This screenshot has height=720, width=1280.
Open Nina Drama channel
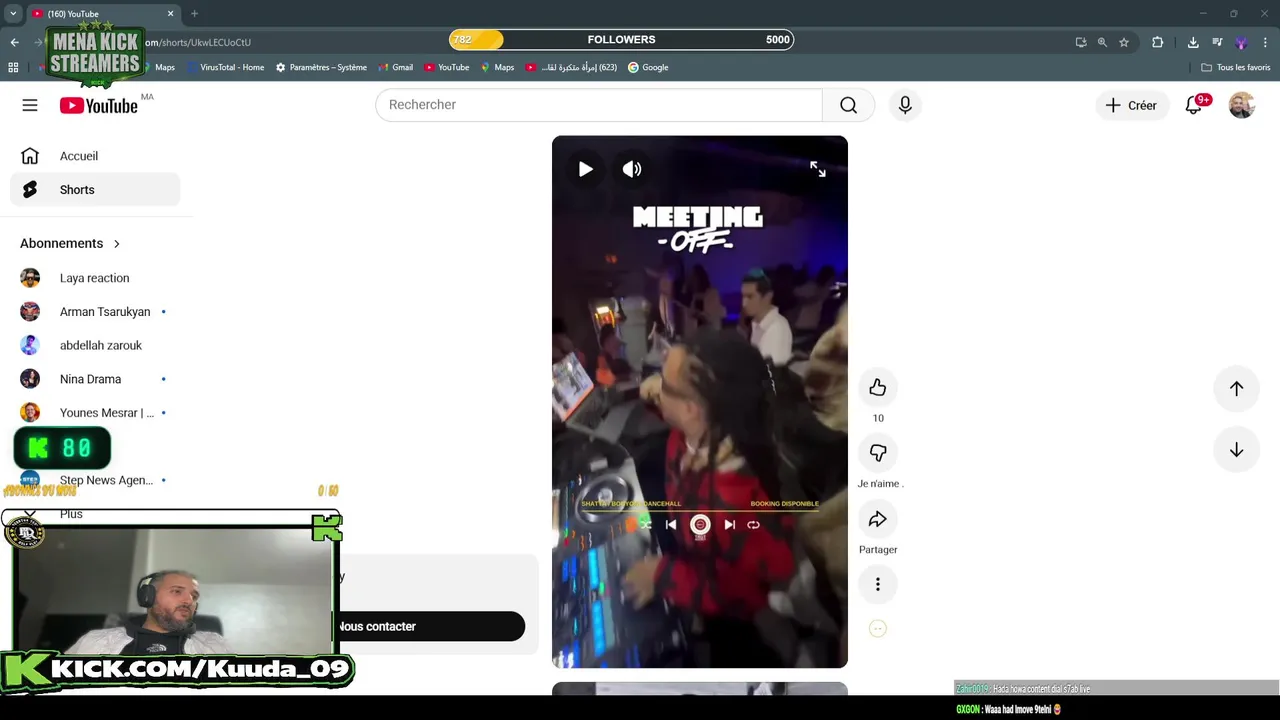click(x=95, y=379)
